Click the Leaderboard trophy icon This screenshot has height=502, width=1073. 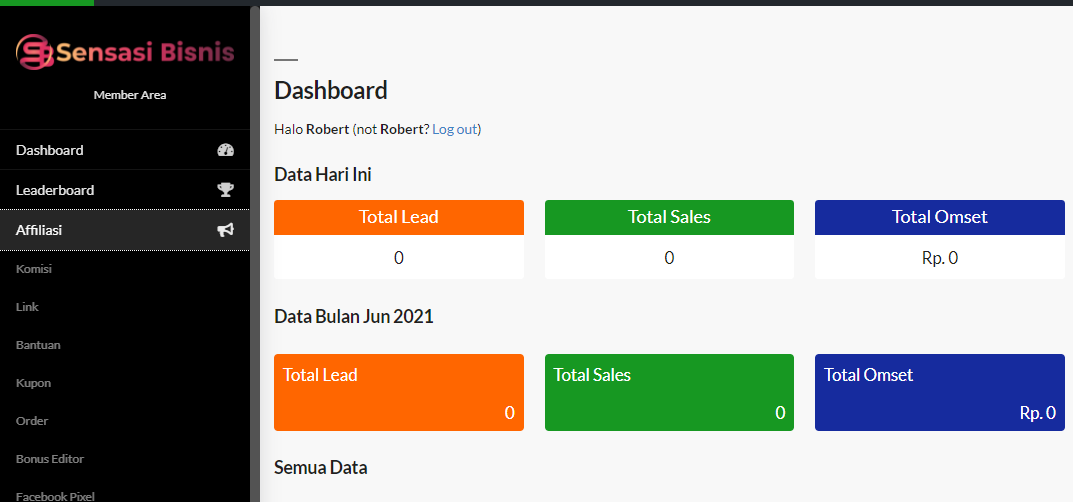pos(225,190)
